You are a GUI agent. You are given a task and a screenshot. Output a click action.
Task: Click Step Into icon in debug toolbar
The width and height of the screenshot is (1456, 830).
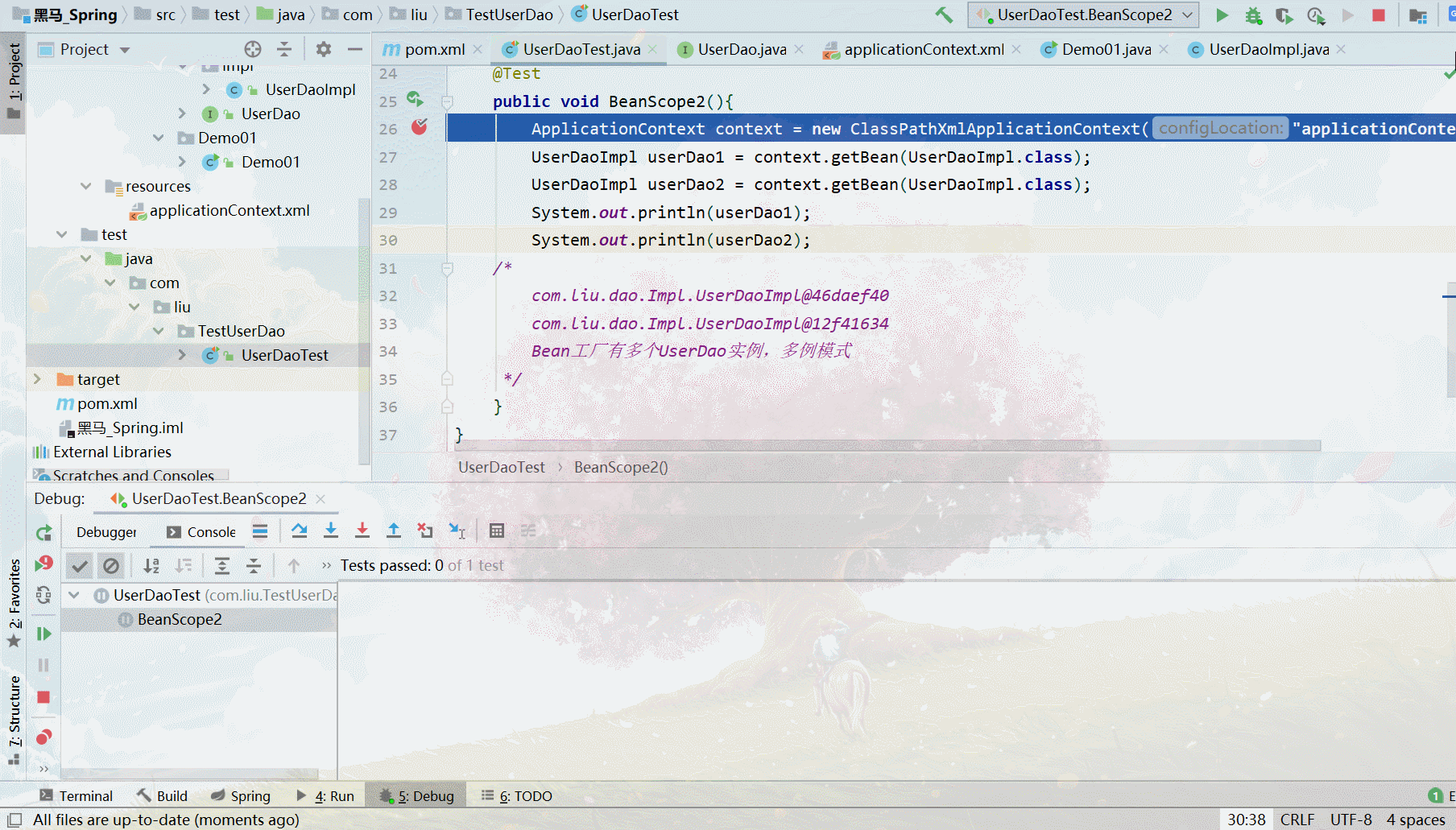tap(331, 531)
